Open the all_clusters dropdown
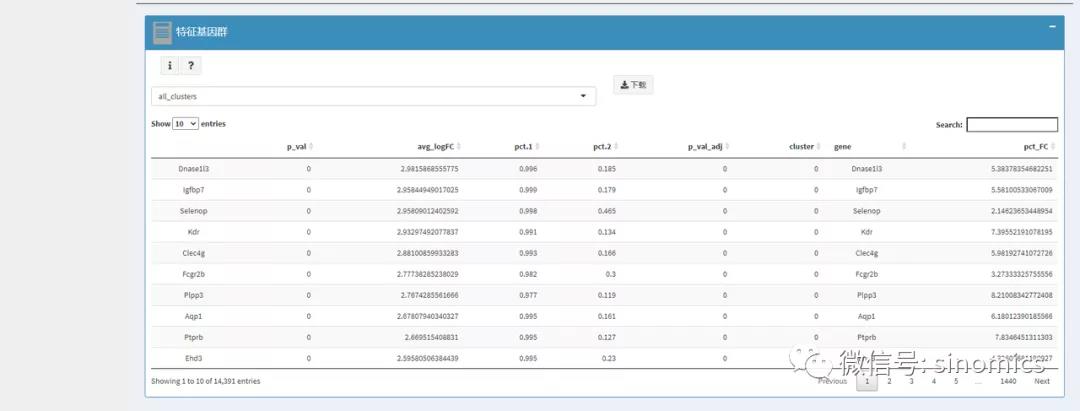The image size is (1080, 411). point(373,96)
